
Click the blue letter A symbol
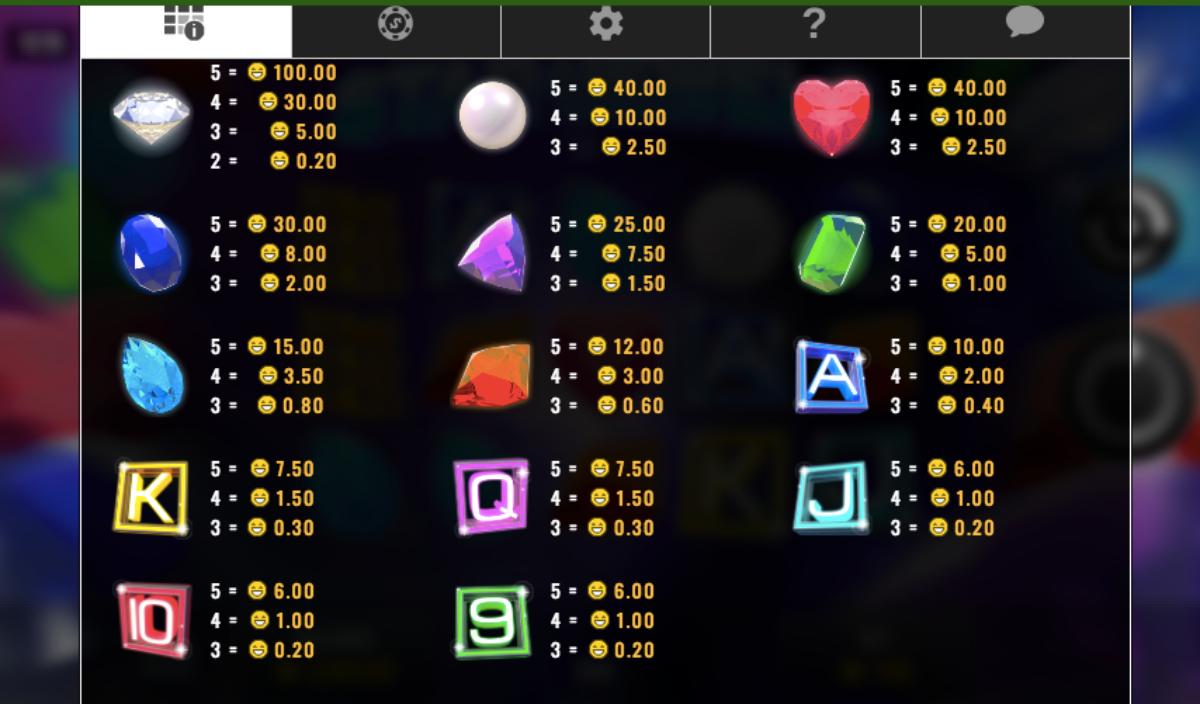click(832, 375)
